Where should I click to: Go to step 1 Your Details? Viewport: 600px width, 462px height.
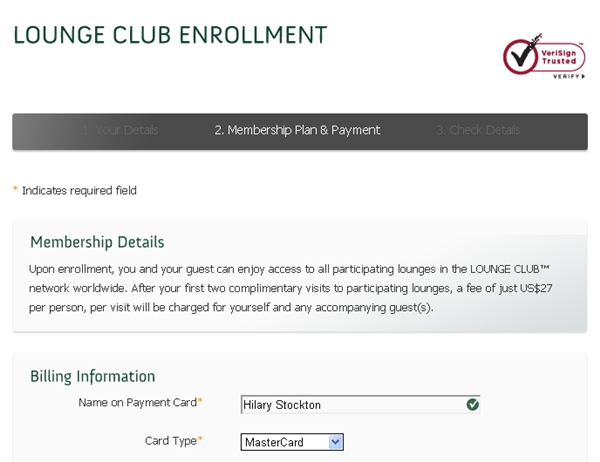point(120,130)
